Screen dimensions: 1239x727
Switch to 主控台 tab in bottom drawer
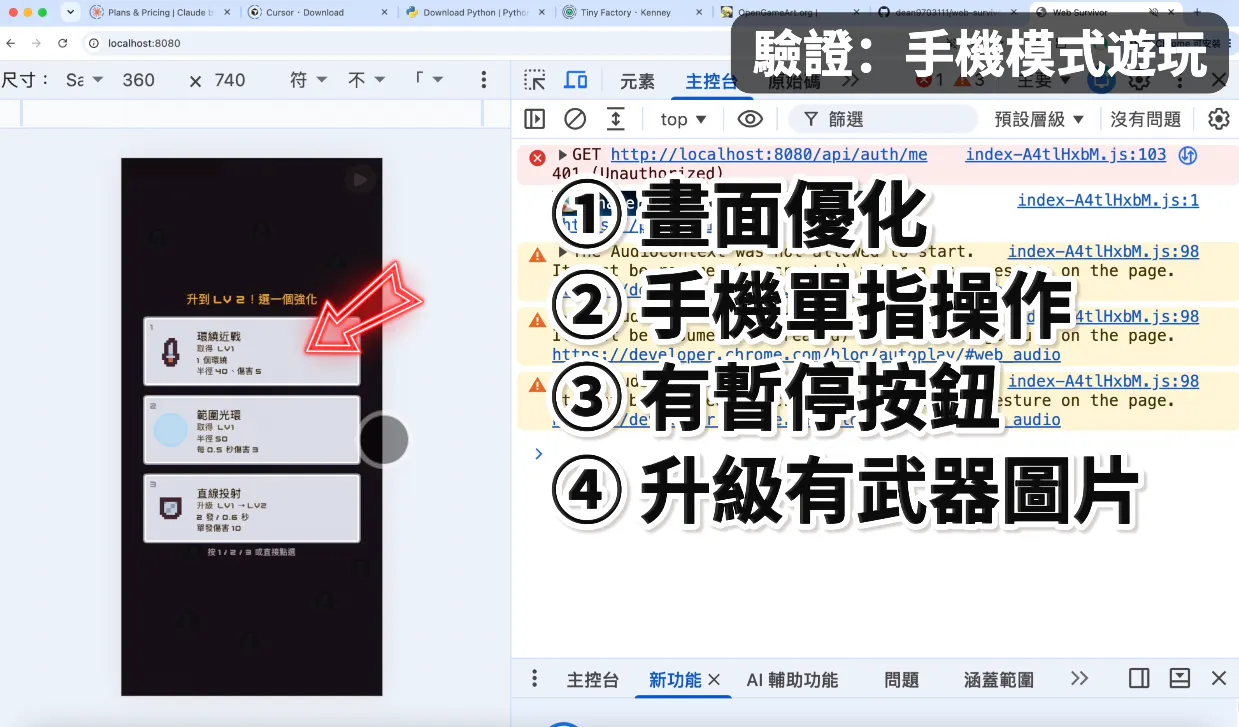click(x=593, y=679)
